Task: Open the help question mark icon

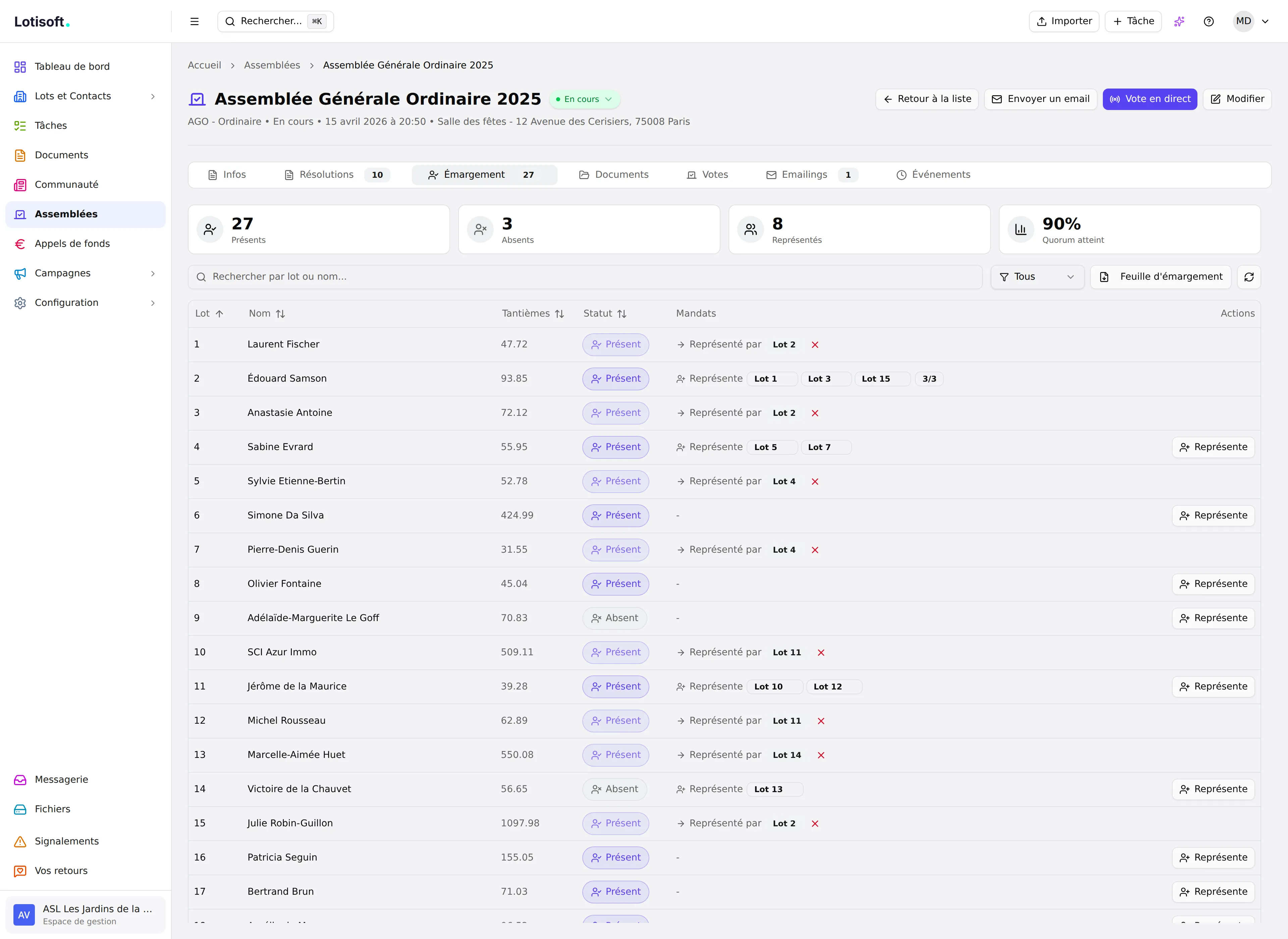Action: 1209,21
